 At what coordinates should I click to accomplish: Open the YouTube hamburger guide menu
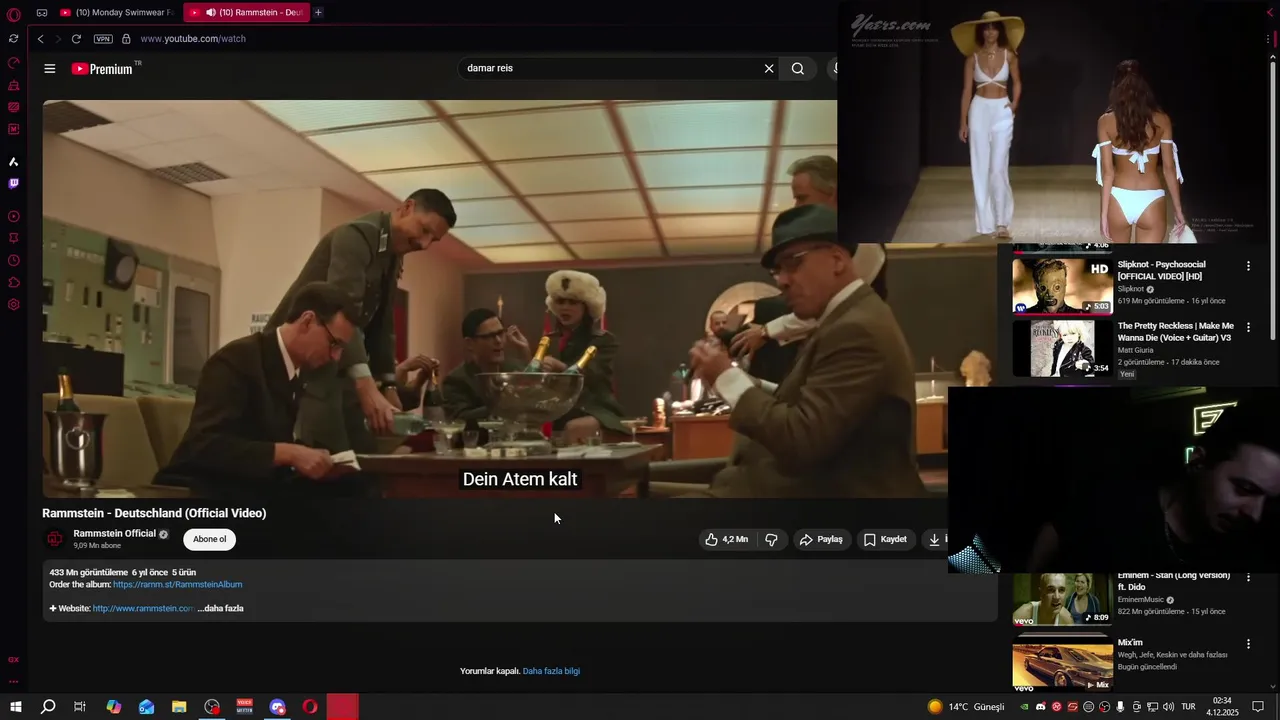tap(50, 69)
